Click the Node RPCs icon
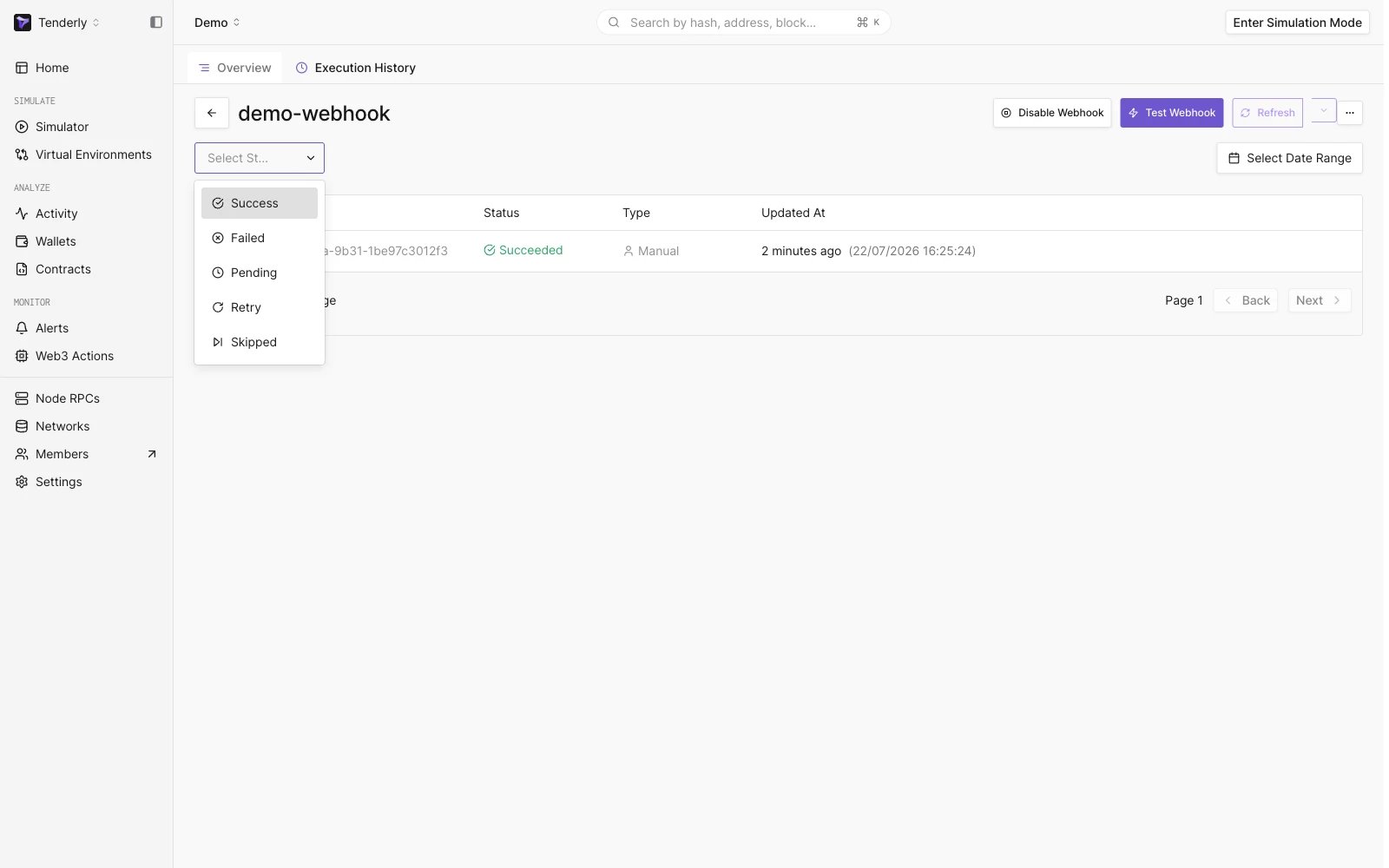Image resolution: width=1389 pixels, height=868 pixels. click(x=22, y=398)
